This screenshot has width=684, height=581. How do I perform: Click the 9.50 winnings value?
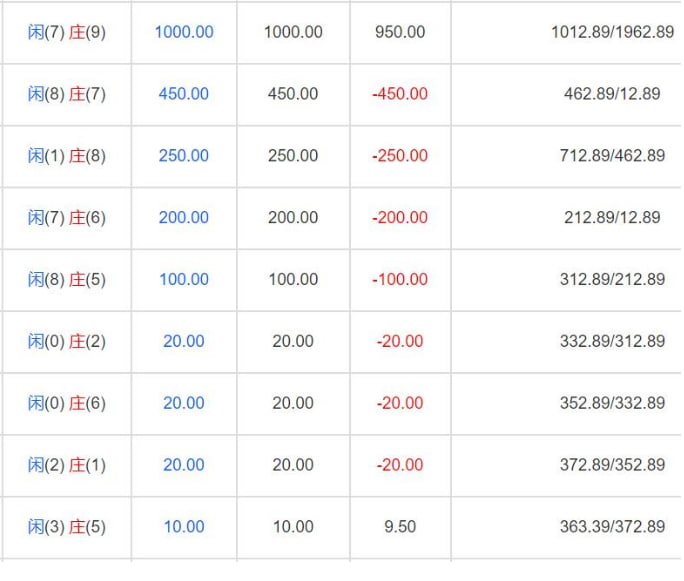point(400,527)
